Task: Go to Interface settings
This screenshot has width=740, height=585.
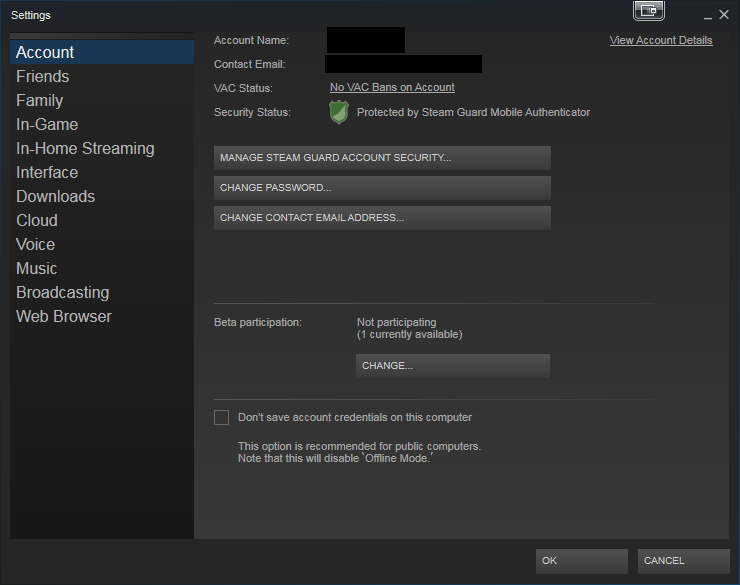Action: pyautogui.click(x=47, y=172)
